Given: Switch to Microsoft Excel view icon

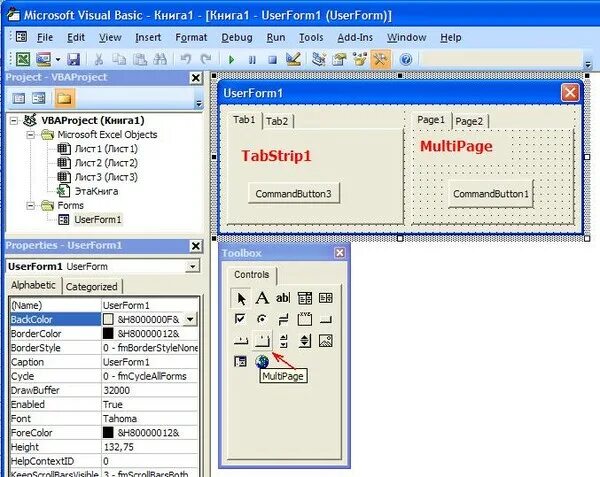Looking at the screenshot, I should [x=23, y=60].
